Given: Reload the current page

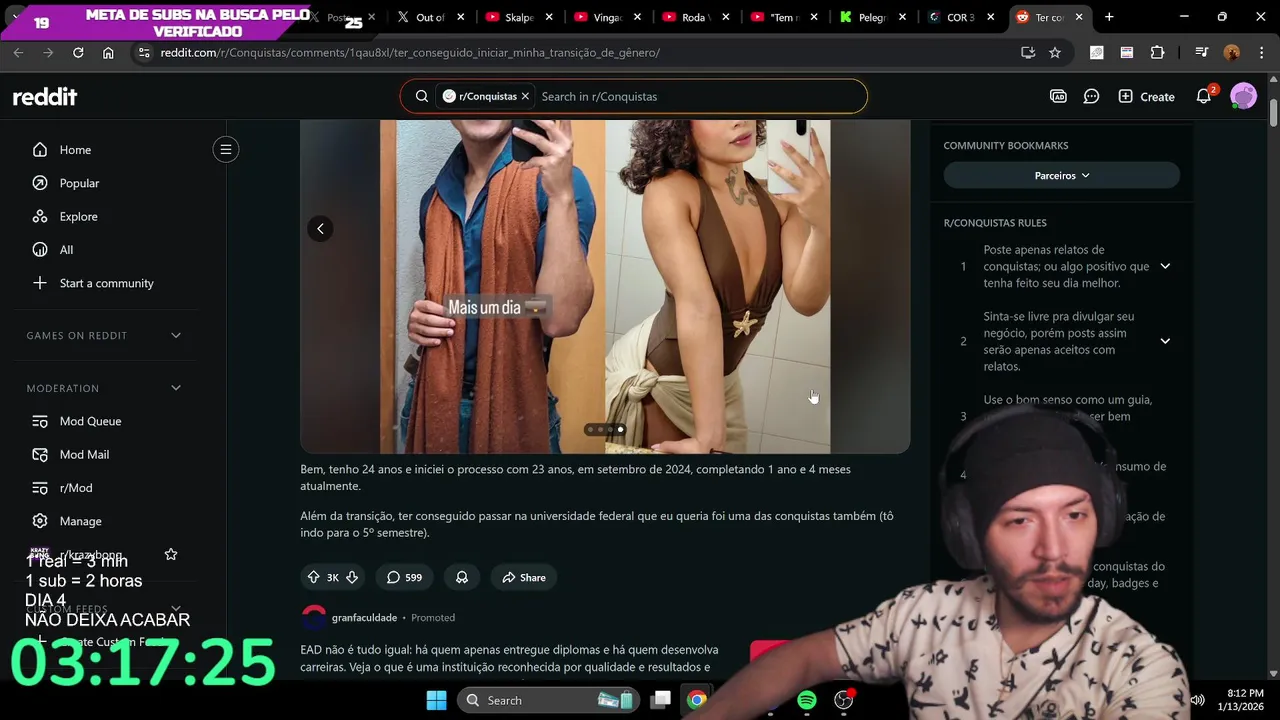Looking at the screenshot, I should pyautogui.click(x=78, y=53).
